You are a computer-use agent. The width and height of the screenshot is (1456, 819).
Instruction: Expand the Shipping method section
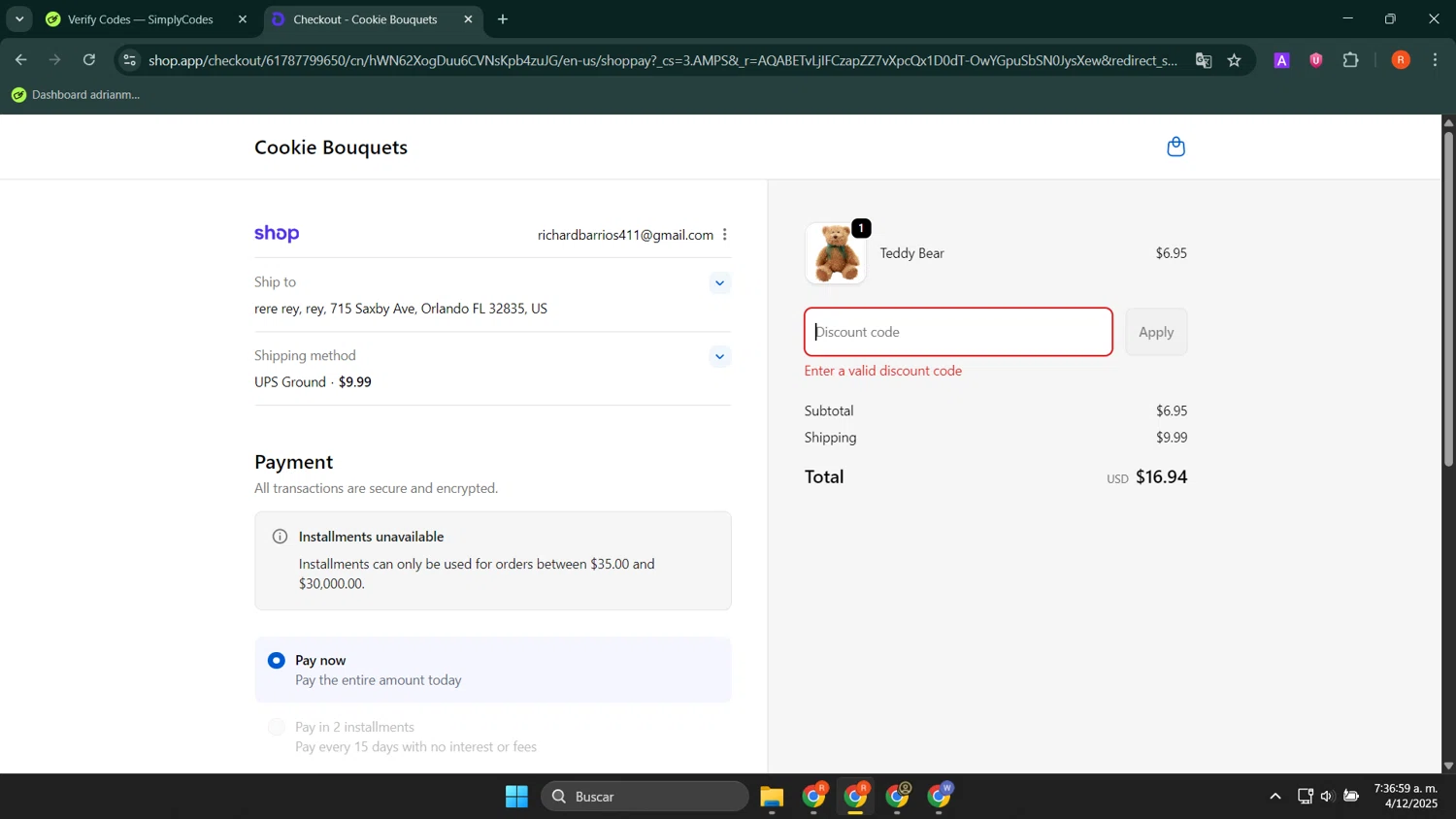(719, 356)
